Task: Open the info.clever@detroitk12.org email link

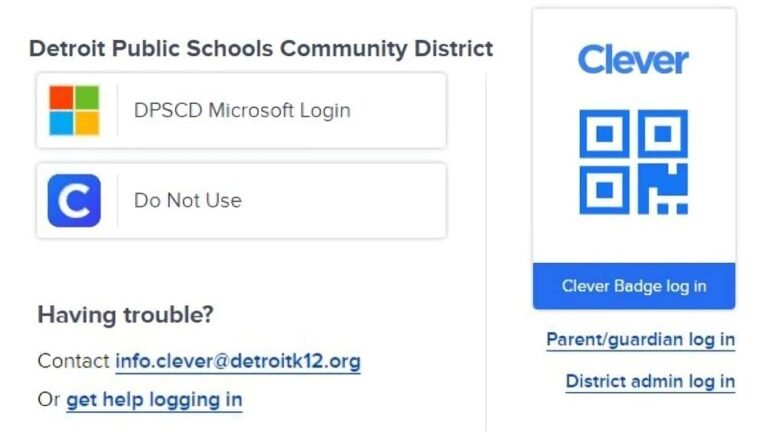Action: tap(238, 360)
